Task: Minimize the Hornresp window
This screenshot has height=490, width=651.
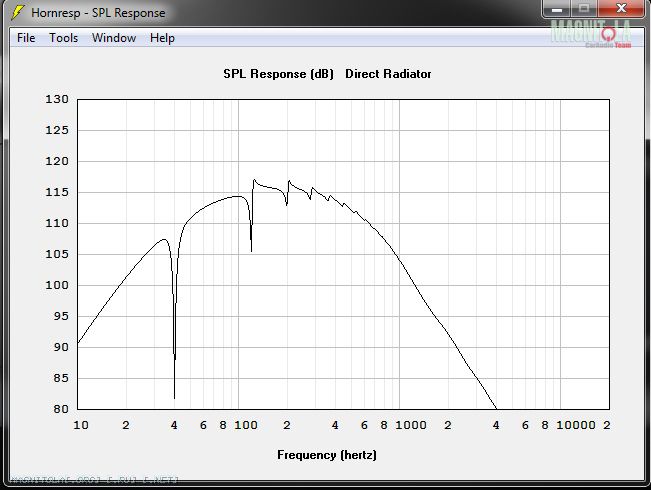Action: pyautogui.click(x=557, y=8)
